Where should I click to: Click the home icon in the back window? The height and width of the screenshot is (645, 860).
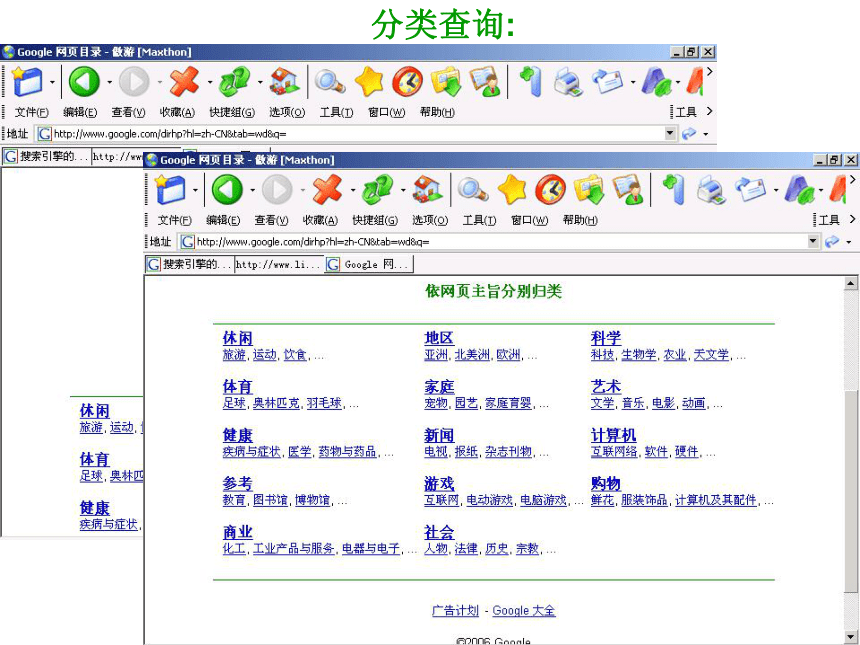pos(285,82)
